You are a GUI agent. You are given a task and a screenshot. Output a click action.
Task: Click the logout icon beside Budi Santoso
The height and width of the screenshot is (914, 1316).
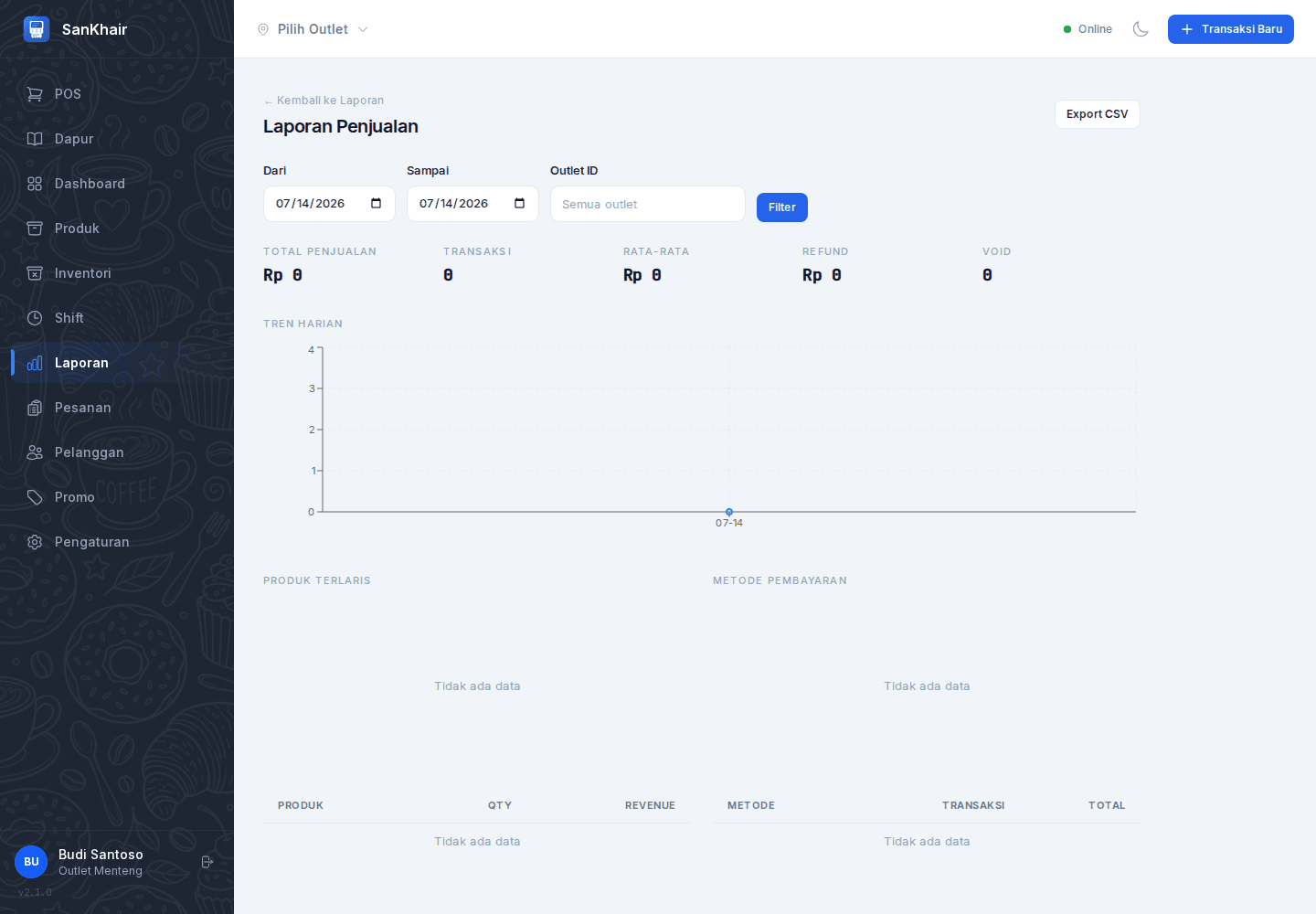coord(207,862)
